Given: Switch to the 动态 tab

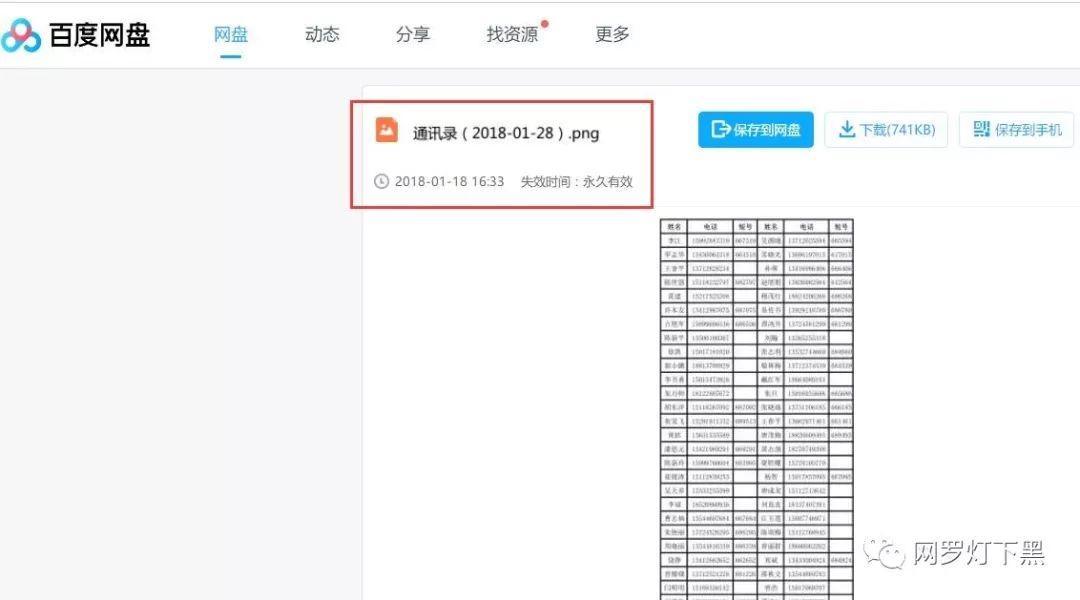Looking at the screenshot, I should point(321,33).
